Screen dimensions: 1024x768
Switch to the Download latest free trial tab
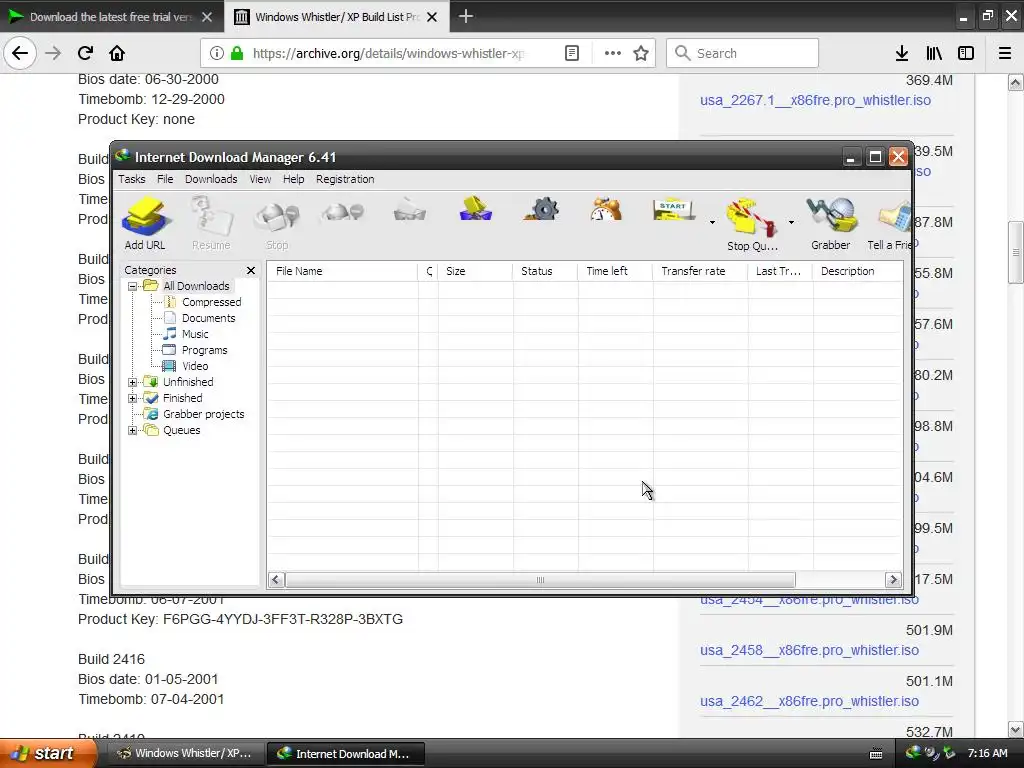pyautogui.click(x=110, y=17)
